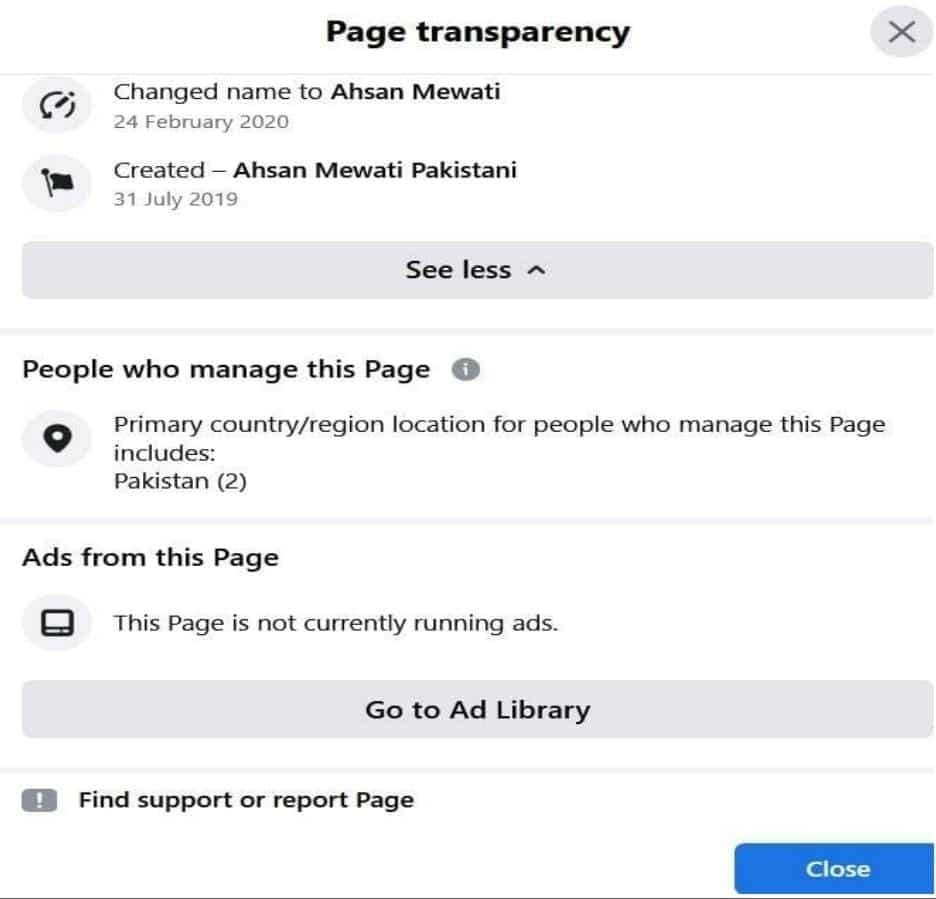
Task: Click the ads monitor icon
Action: tap(57, 623)
